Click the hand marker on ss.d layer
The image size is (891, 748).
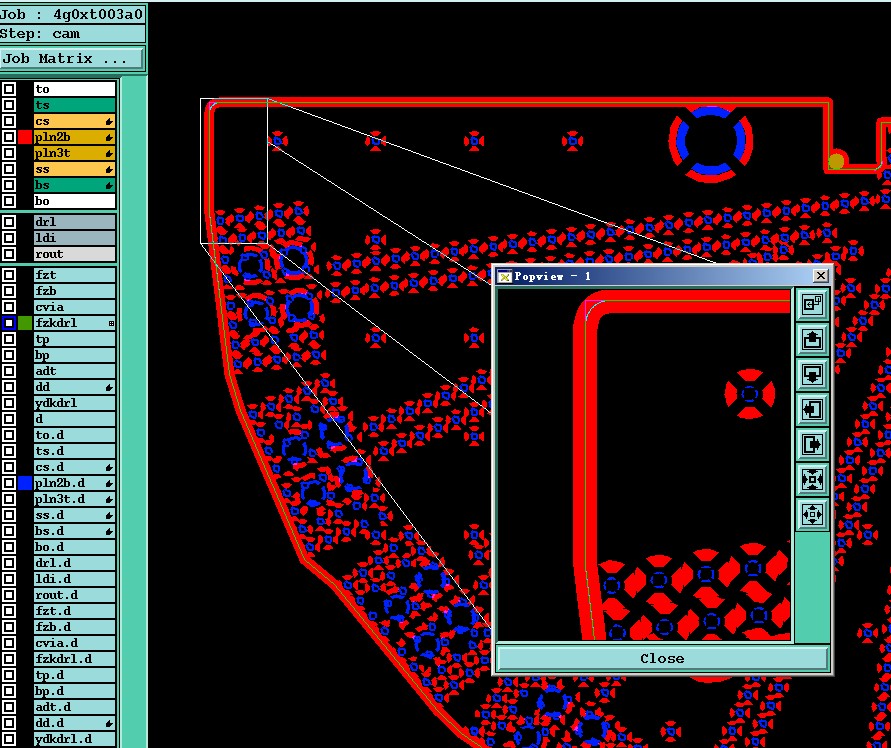tap(109, 516)
